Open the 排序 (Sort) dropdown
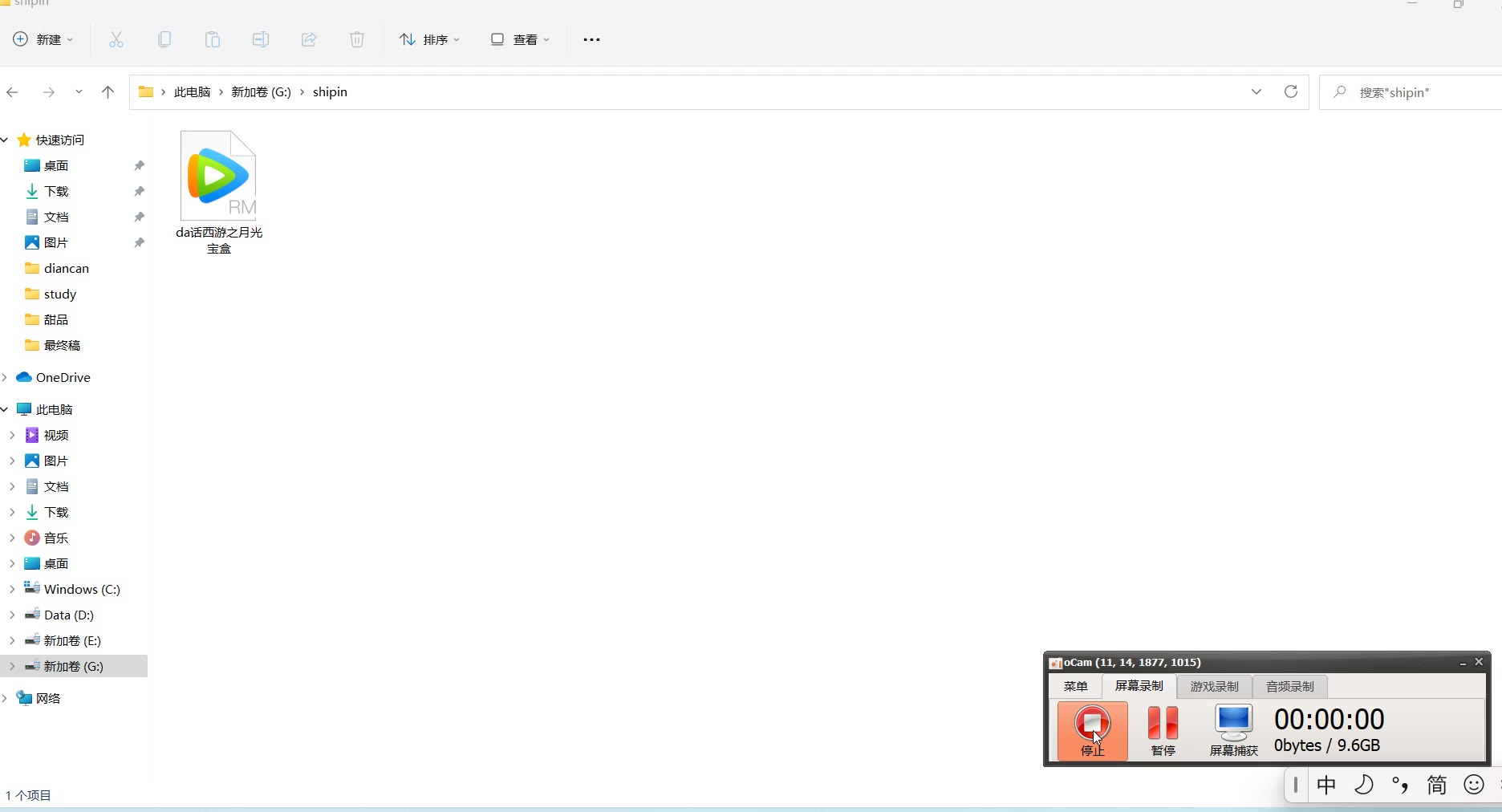Screen dimensions: 1502x812 coord(430,39)
